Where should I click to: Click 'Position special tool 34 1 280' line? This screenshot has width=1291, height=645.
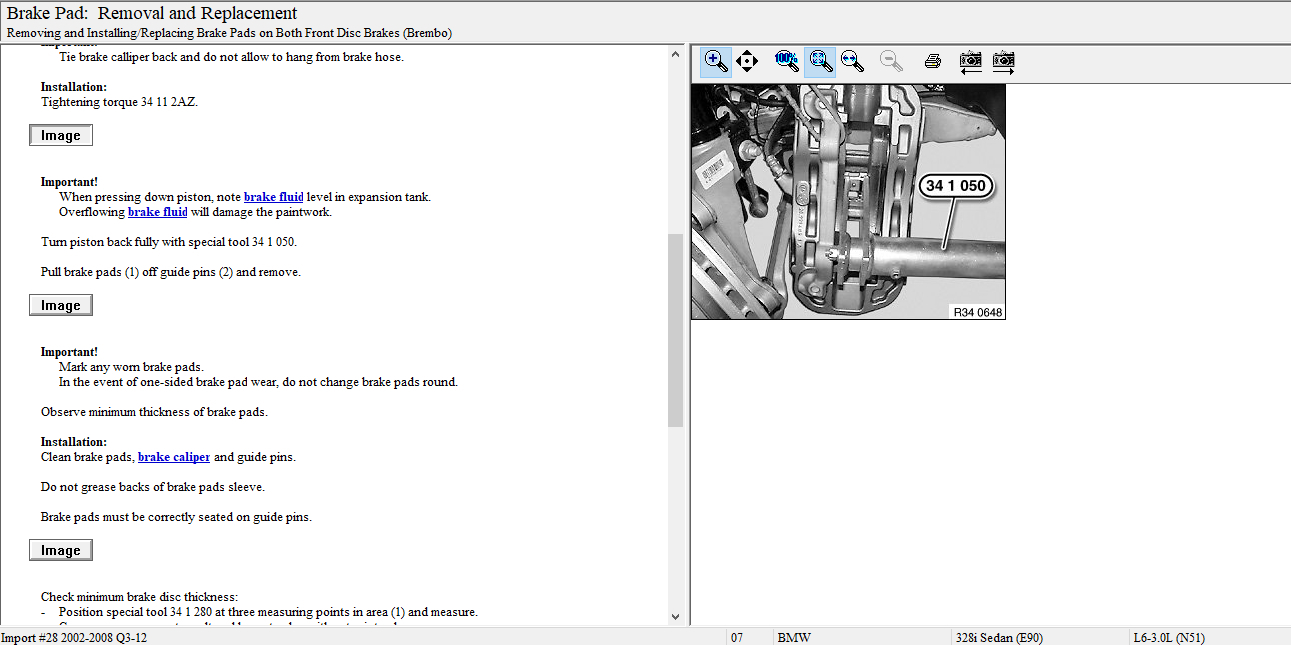[268, 612]
